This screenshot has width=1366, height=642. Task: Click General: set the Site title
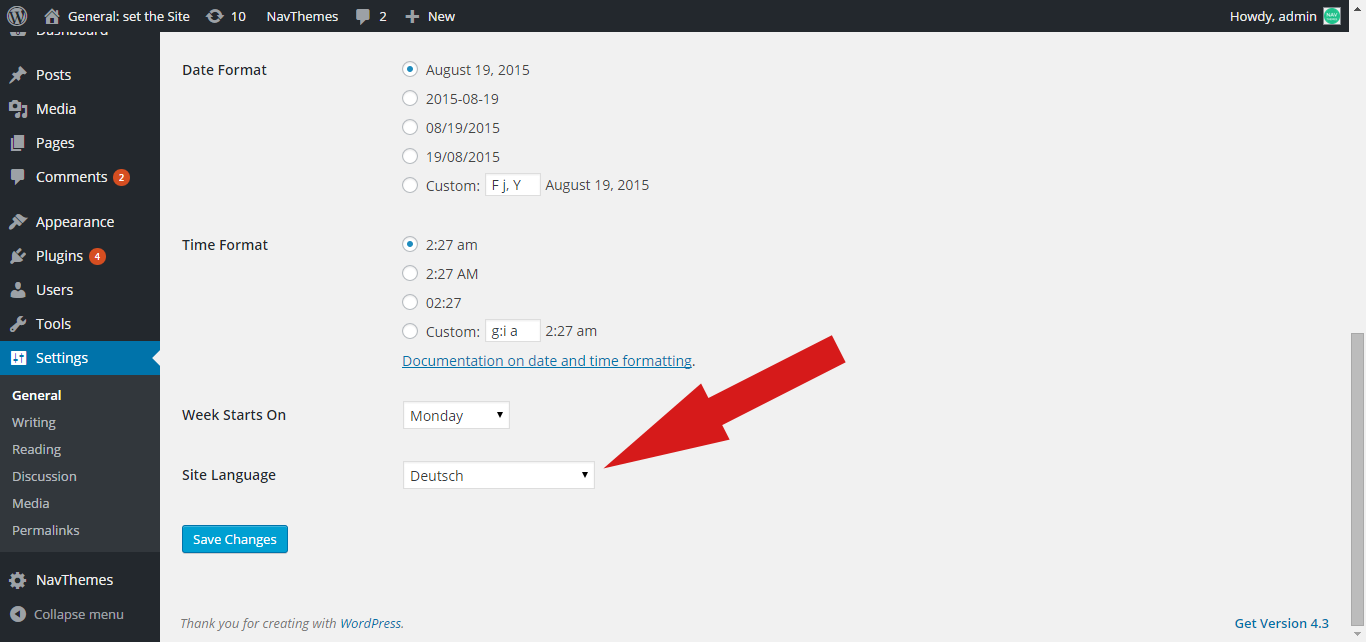[129, 16]
